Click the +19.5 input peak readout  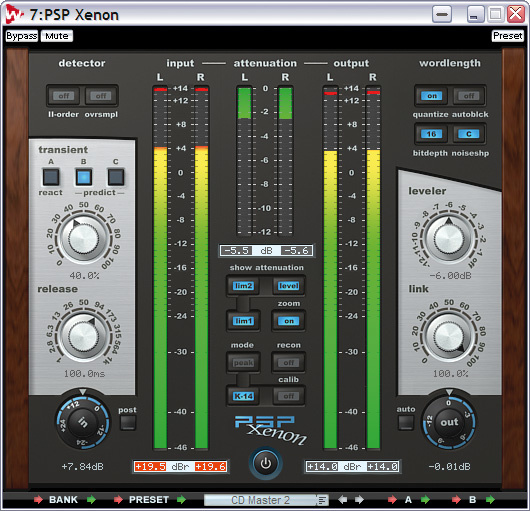point(150,467)
